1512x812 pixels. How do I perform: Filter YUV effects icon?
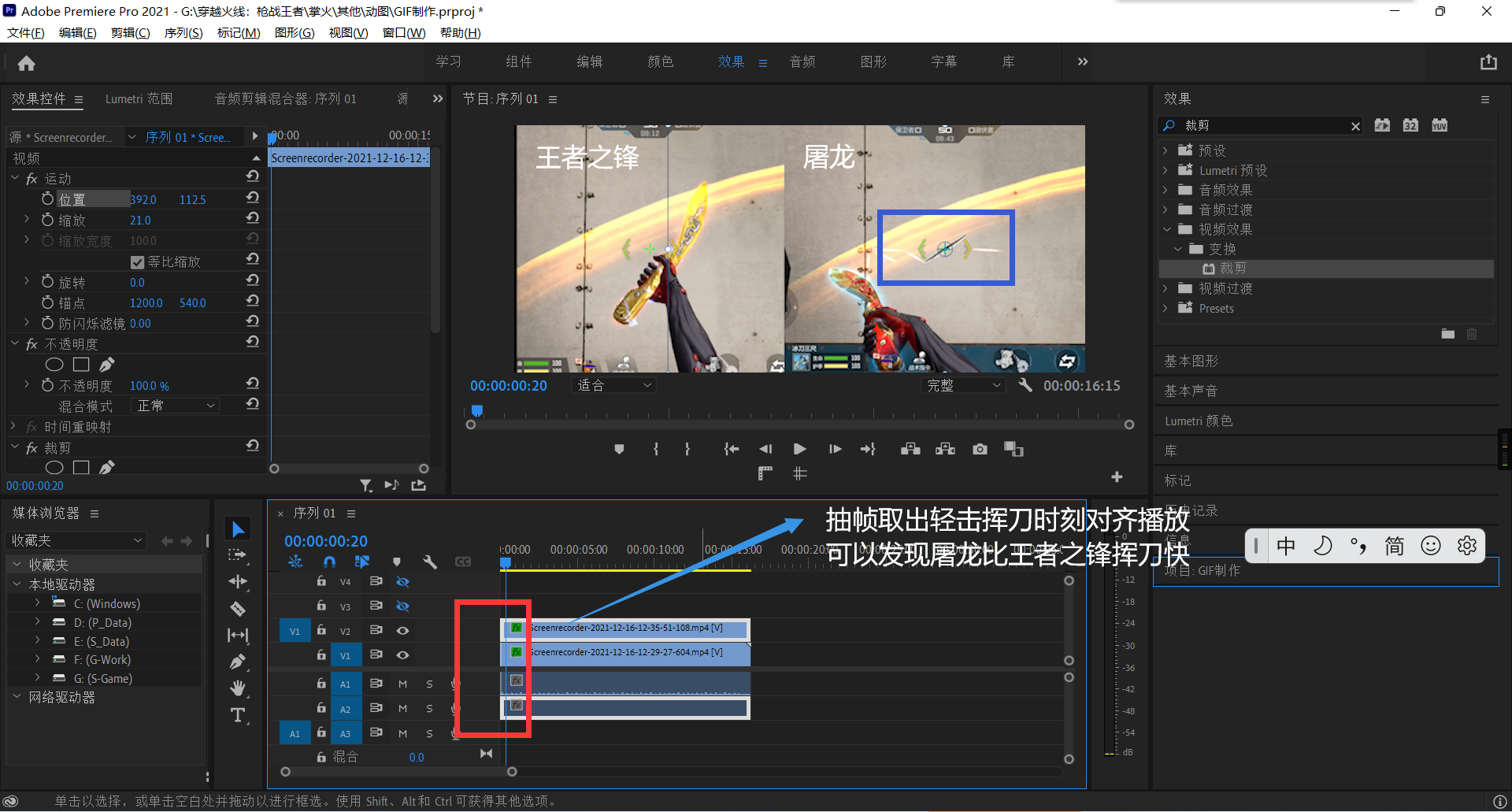(1440, 125)
